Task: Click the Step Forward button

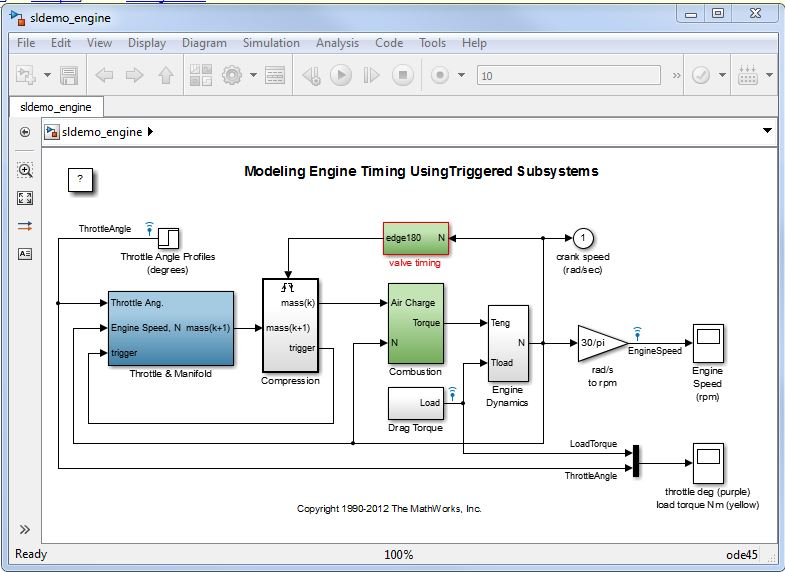Action: coord(371,75)
